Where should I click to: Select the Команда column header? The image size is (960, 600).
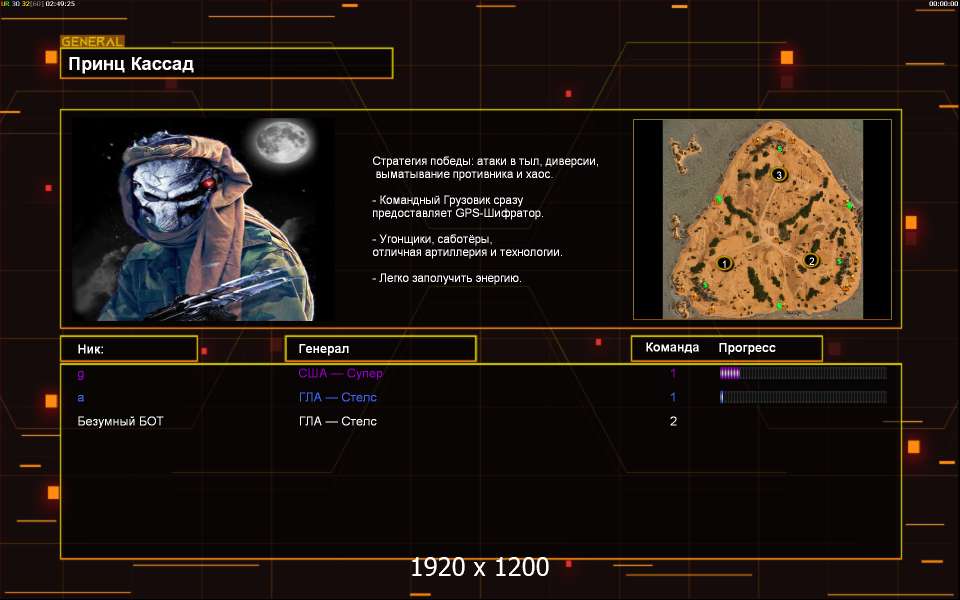coord(672,348)
